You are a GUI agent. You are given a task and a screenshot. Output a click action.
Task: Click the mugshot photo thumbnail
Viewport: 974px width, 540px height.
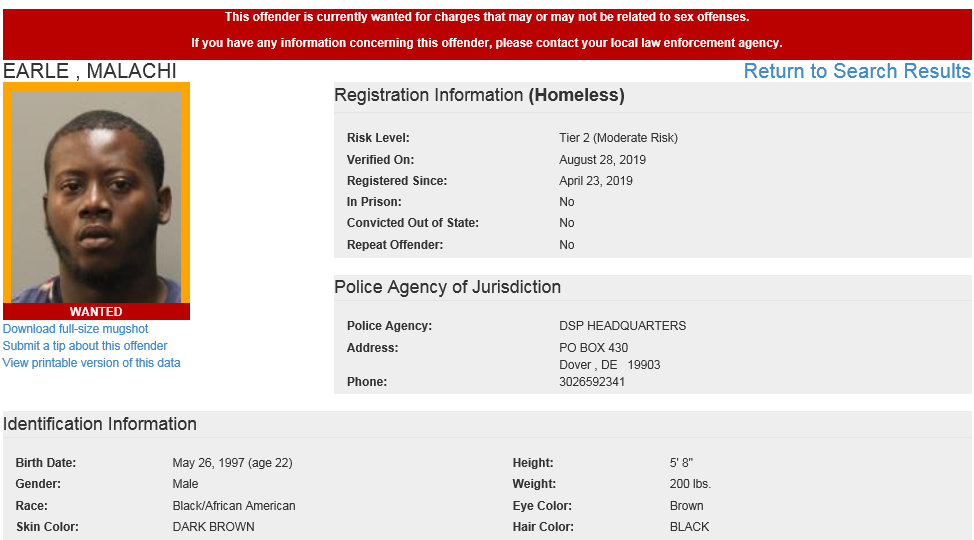96,197
